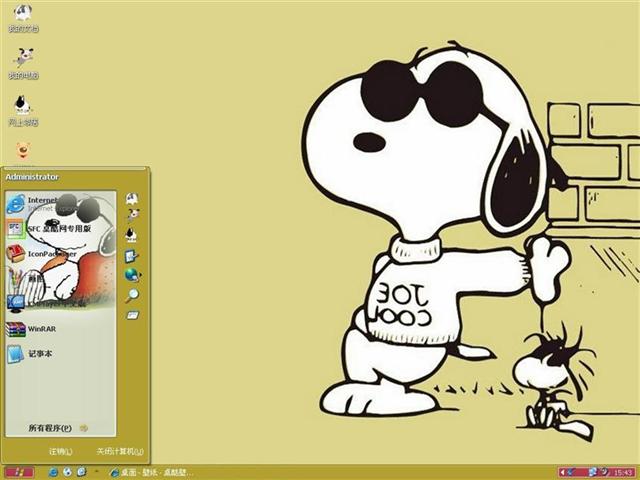This screenshot has width=640, height=480.
Task: Expand hidden tray icons with the arrow
Action: (x=562, y=472)
